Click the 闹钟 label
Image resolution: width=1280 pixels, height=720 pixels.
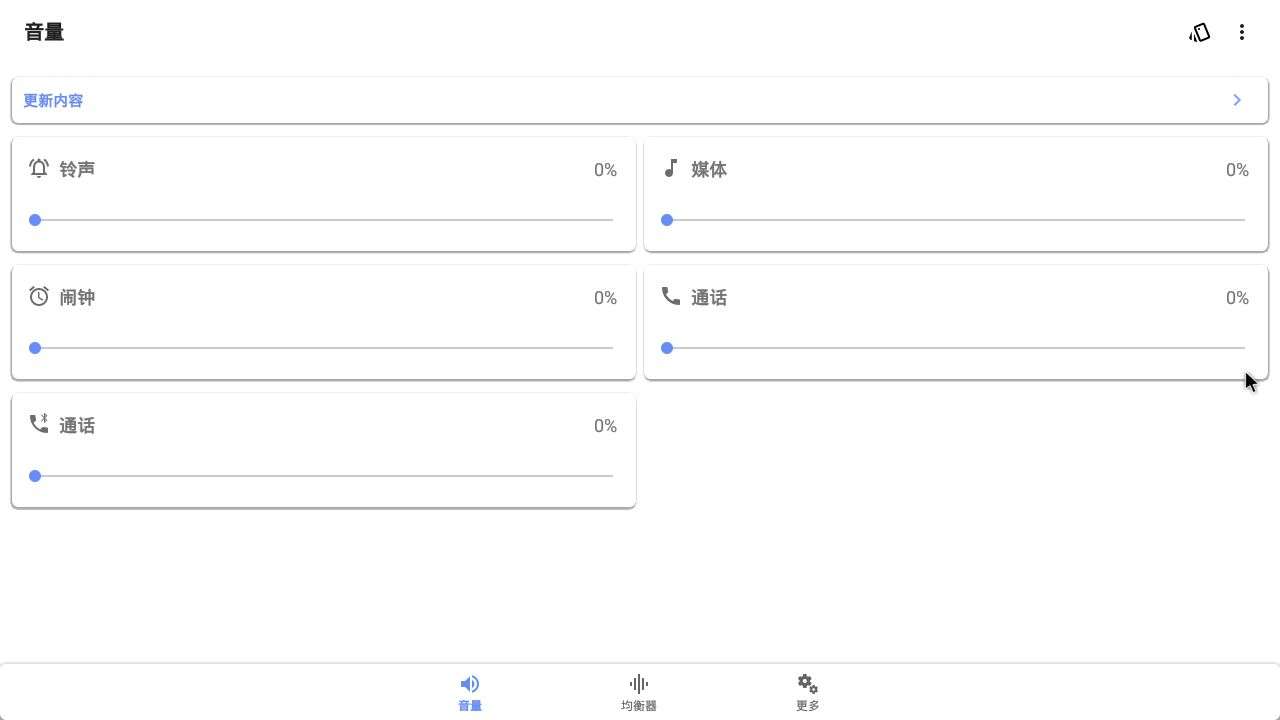(77, 297)
